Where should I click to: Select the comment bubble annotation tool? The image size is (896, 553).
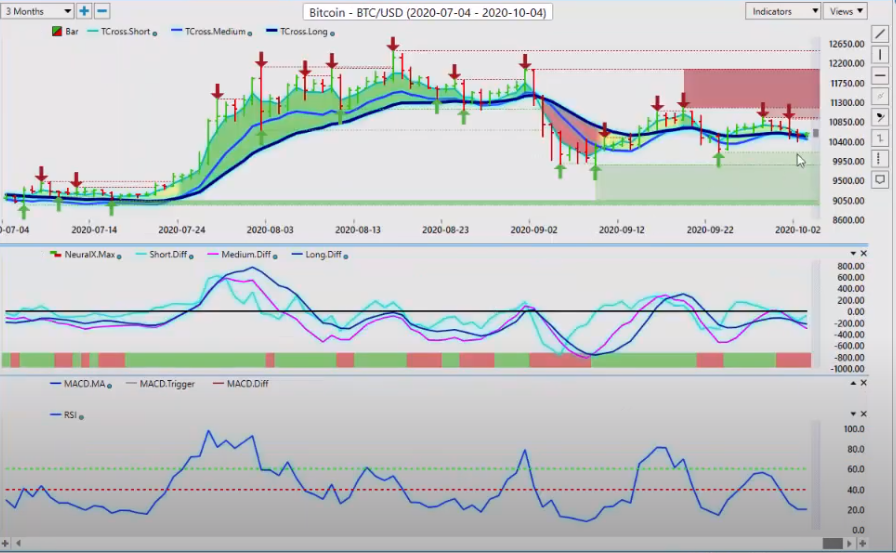(x=880, y=180)
